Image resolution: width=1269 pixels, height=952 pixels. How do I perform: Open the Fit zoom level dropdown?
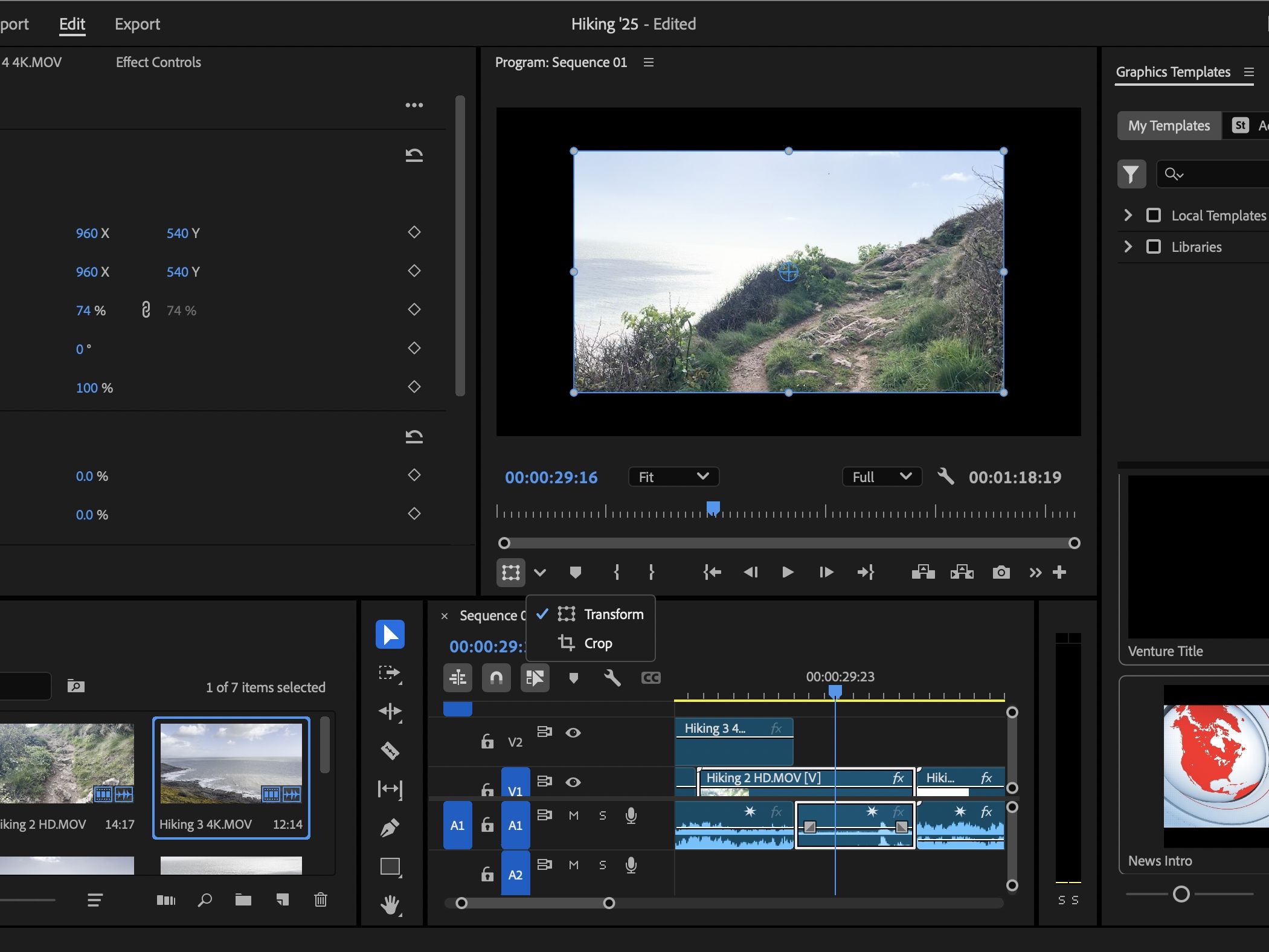pyautogui.click(x=673, y=477)
